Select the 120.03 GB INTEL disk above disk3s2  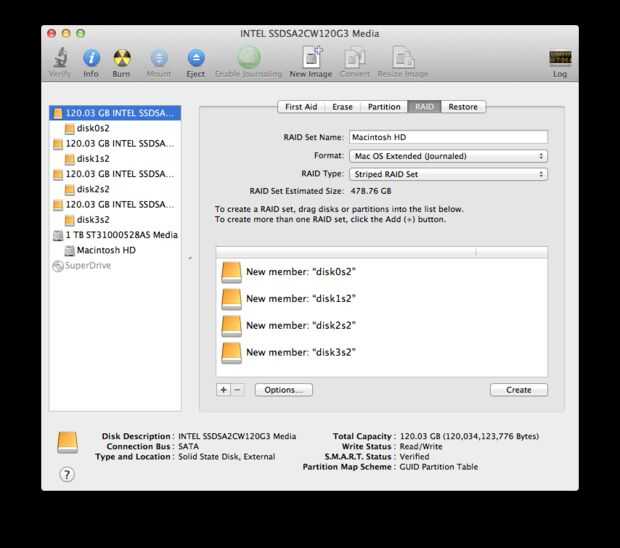tap(115, 204)
